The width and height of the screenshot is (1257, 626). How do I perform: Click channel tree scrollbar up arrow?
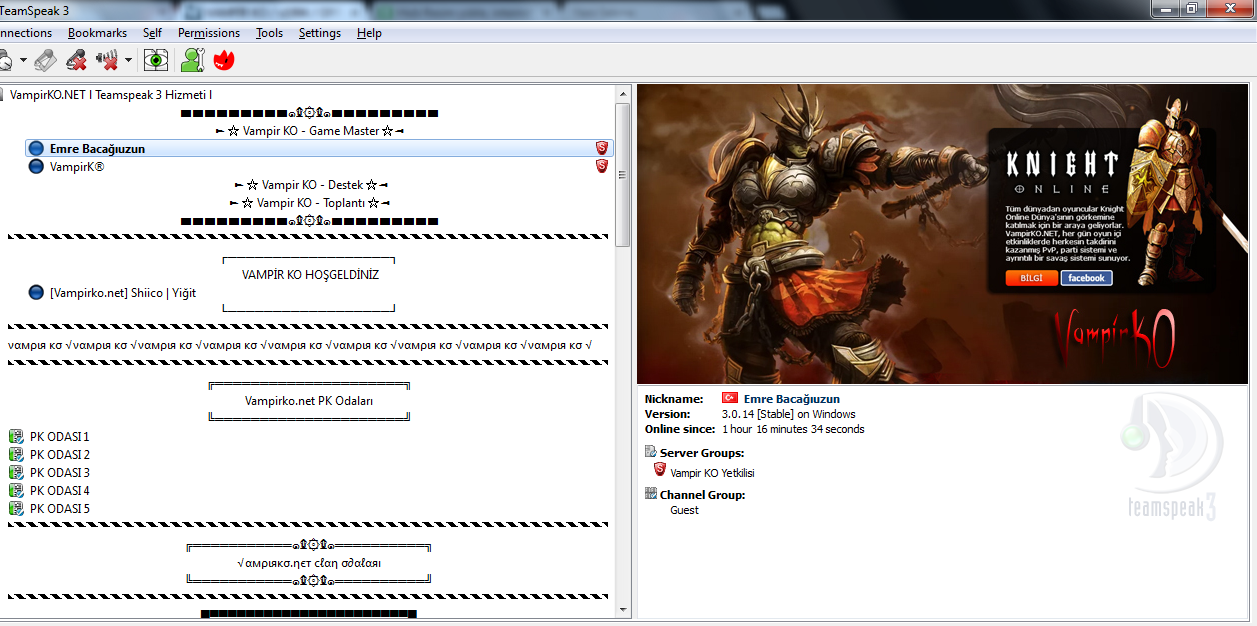(x=622, y=94)
